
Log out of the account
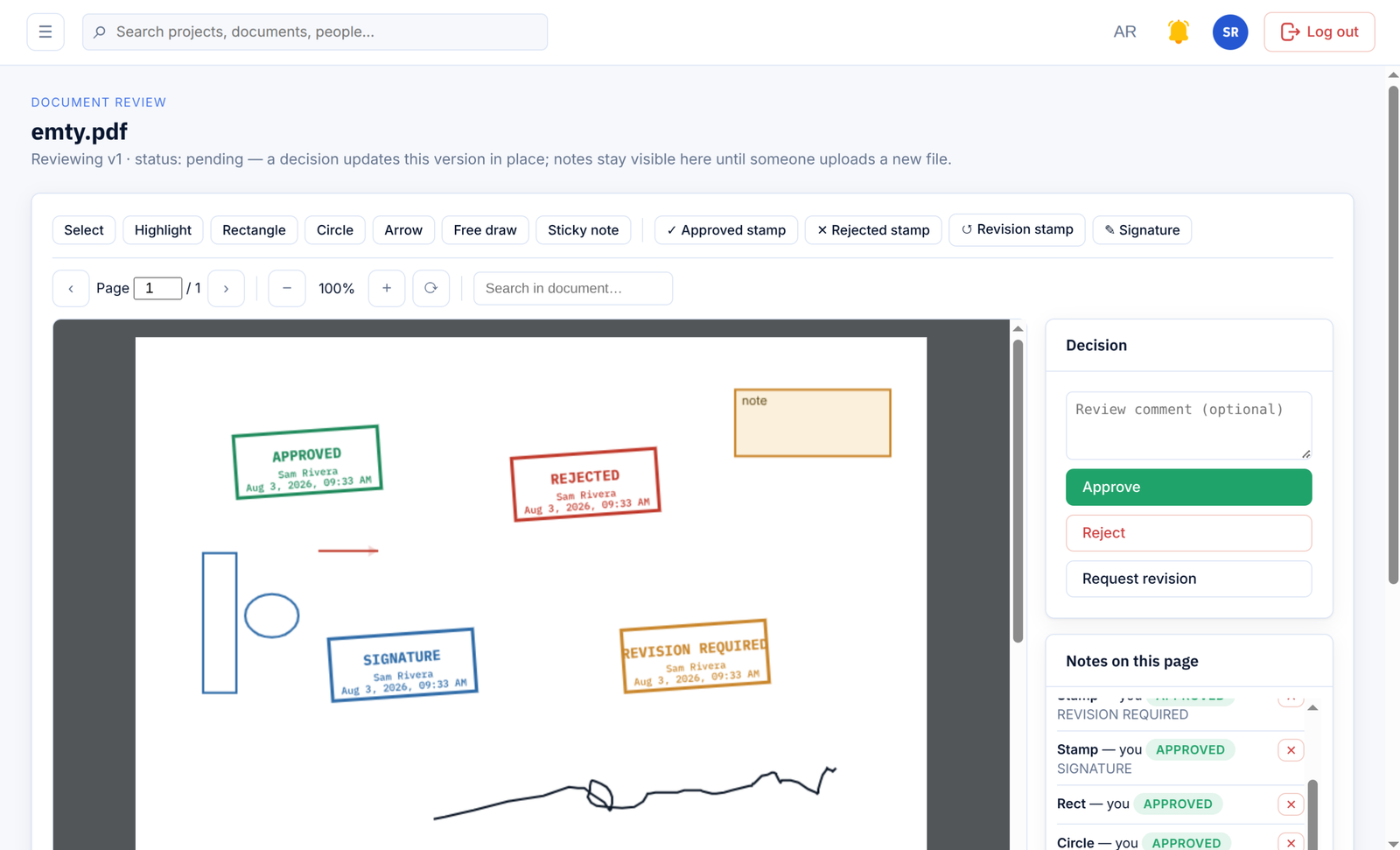[1319, 32]
